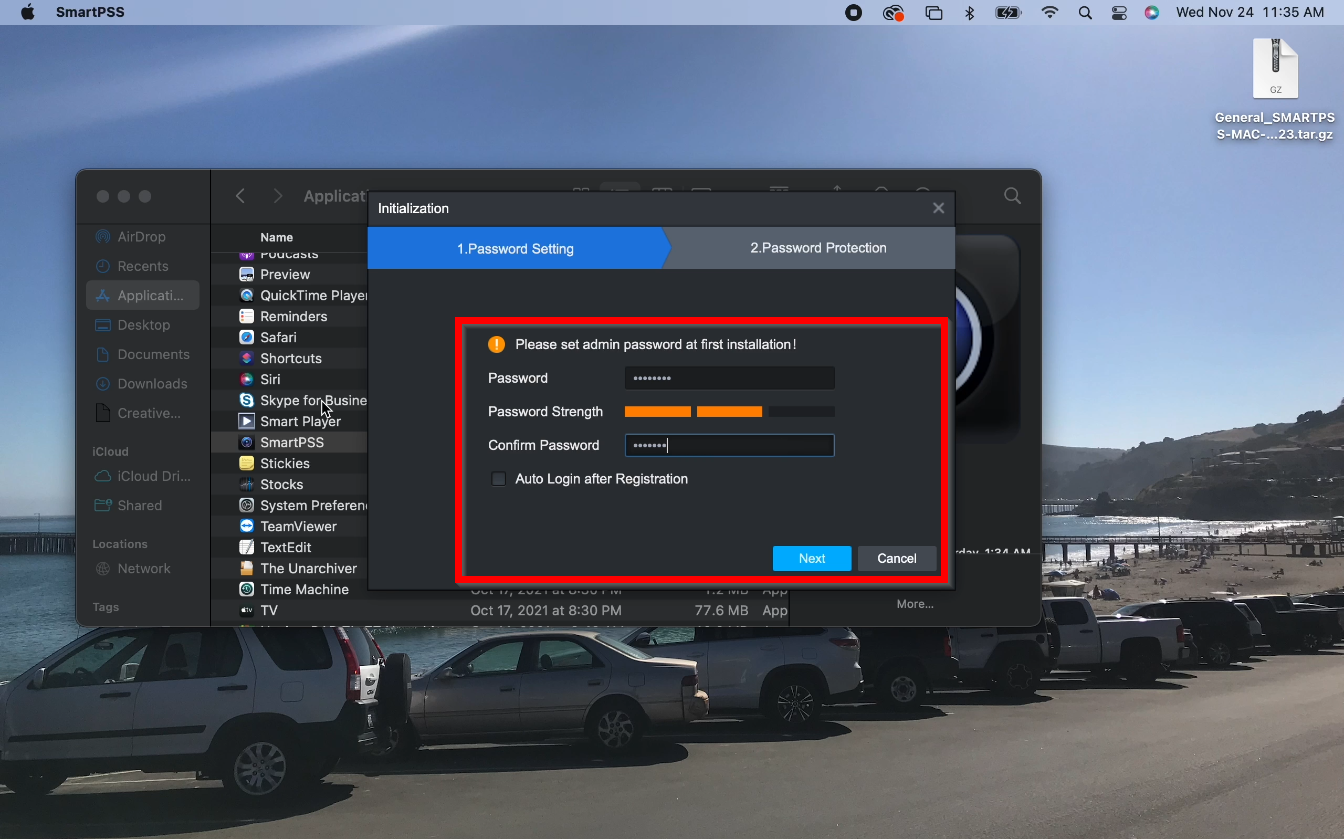Open the Creative... item in the Finder sidebar
The height and width of the screenshot is (839, 1344).
tap(142, 413)
